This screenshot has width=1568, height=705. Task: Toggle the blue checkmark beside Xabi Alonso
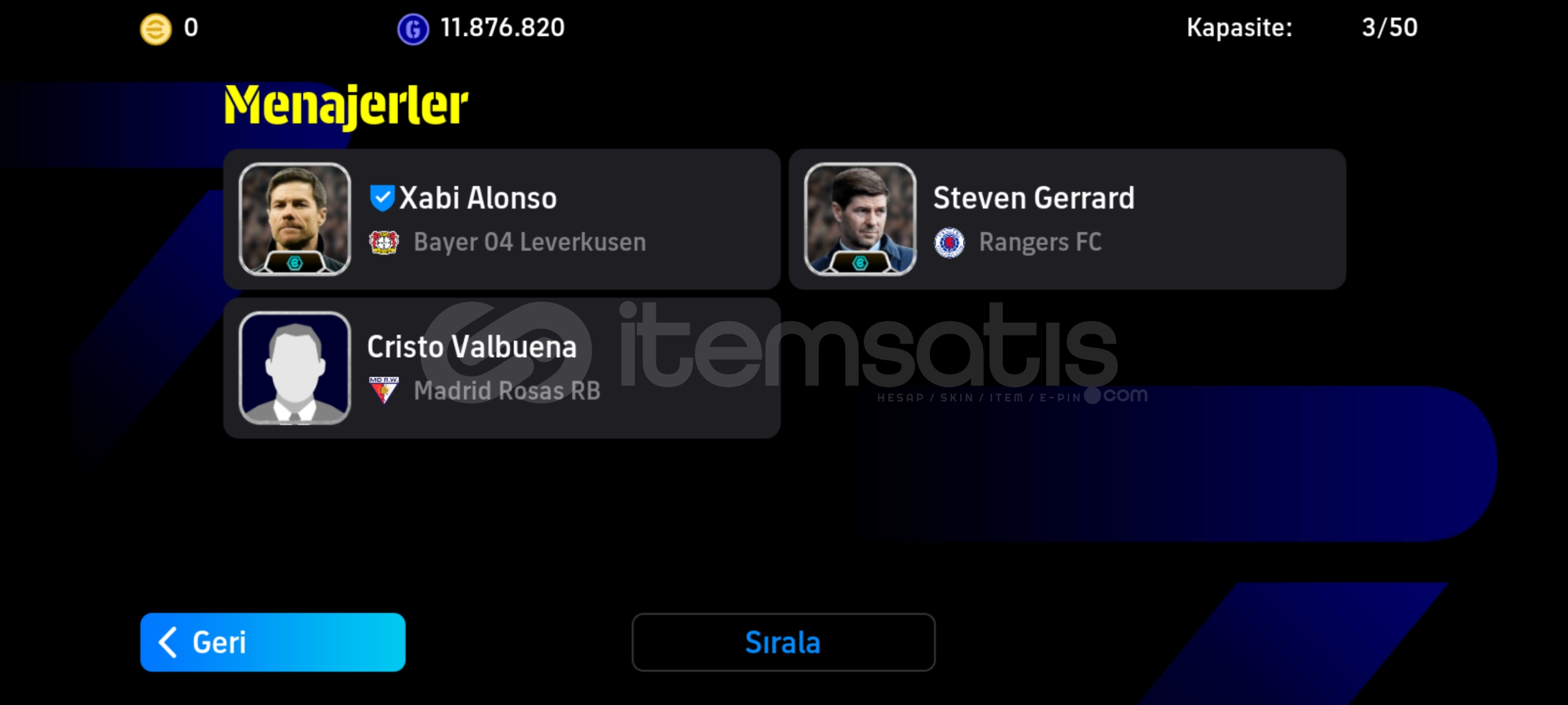(x=382, y=198)
